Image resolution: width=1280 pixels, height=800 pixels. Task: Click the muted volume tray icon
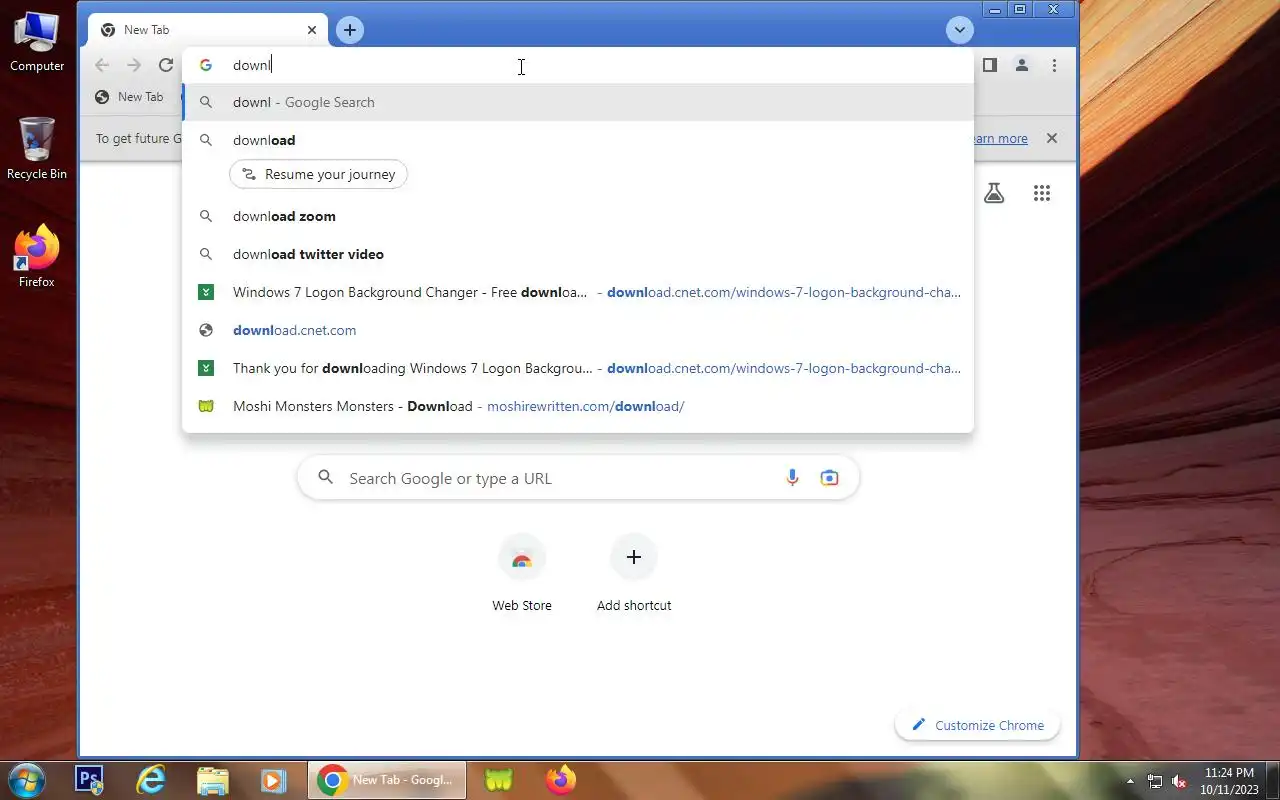point(1179,781)
